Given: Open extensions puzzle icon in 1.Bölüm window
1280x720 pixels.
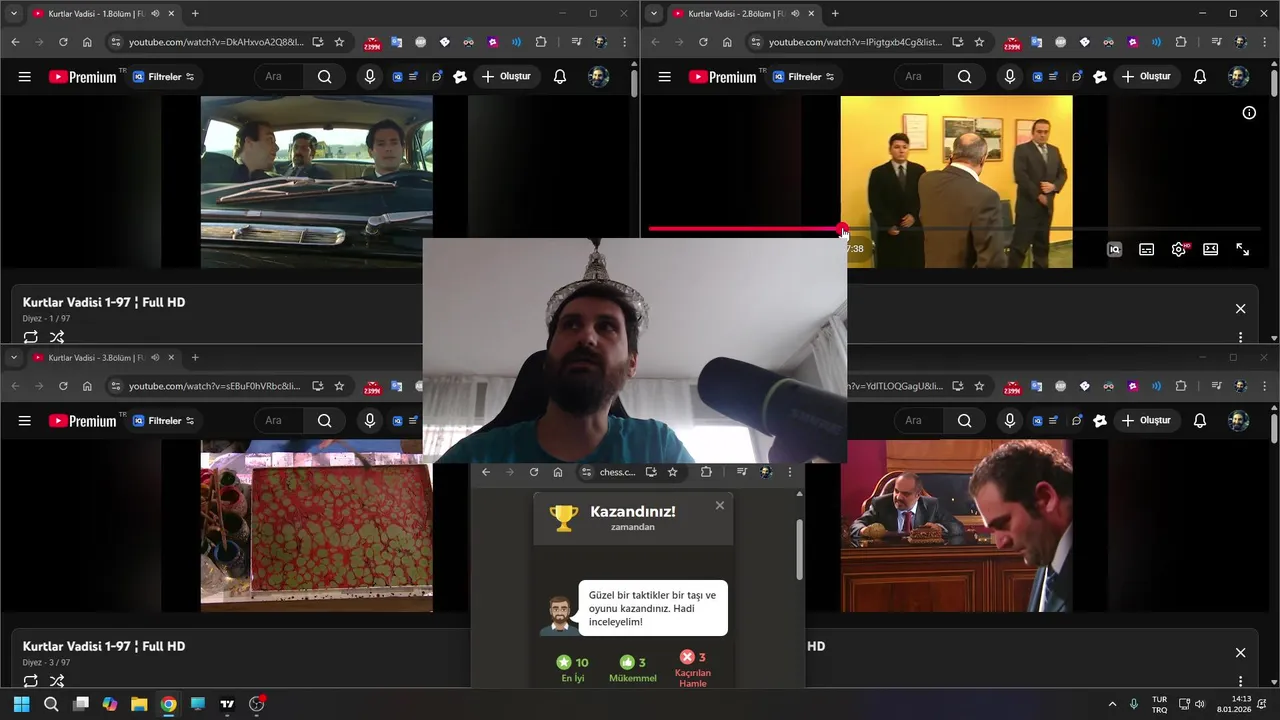Looking at the screenshot, I should click(541, 42).
